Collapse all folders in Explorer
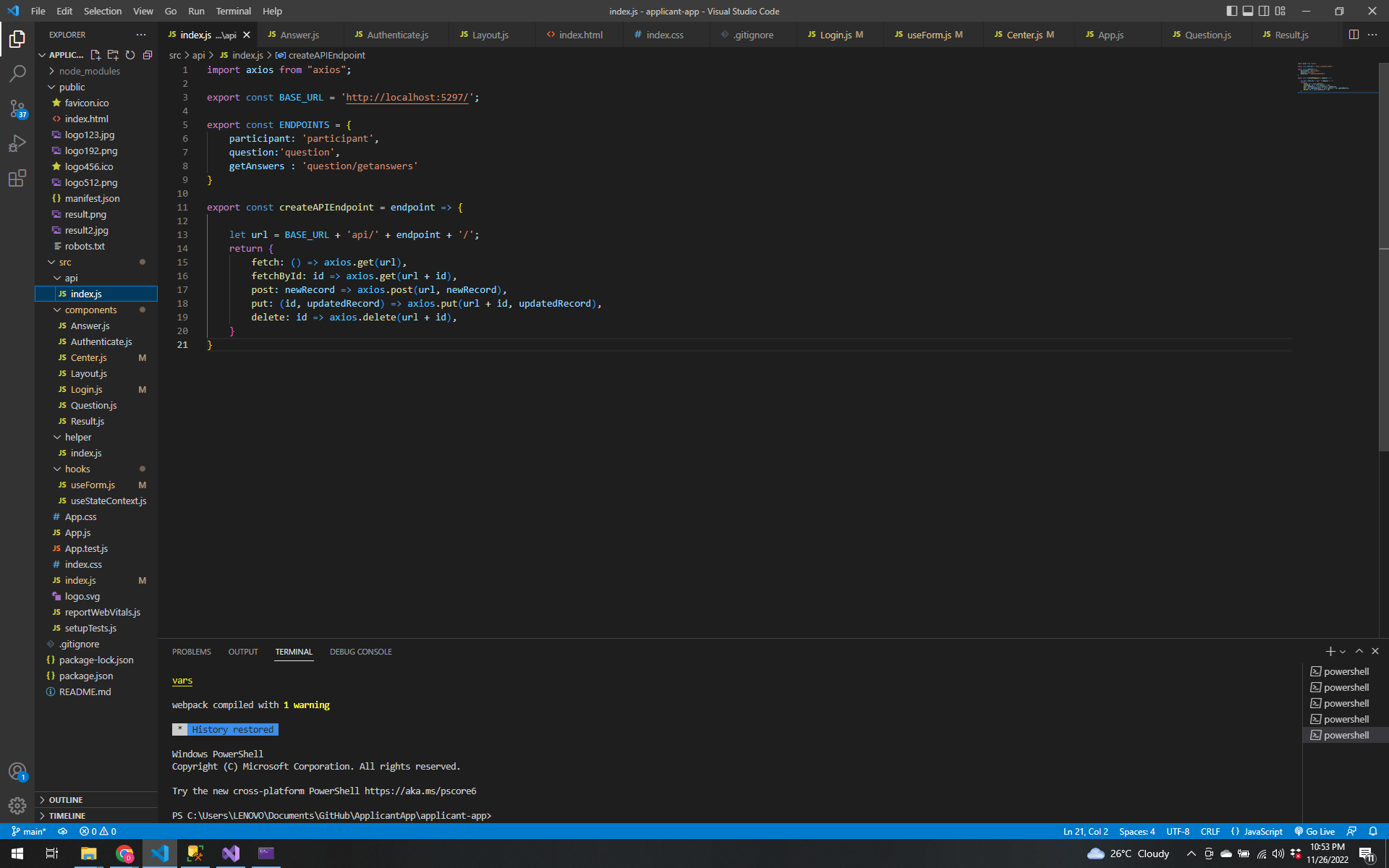Viewport: 1389px width, 868px height. click(148, 54)
